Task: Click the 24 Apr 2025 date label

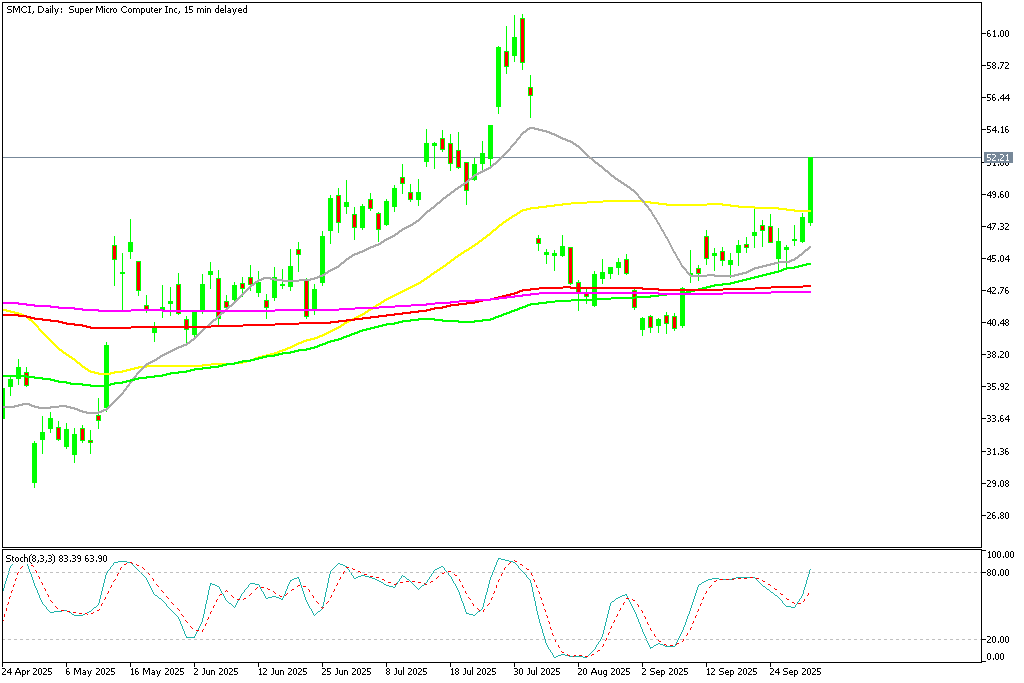Action: point(28,672)
